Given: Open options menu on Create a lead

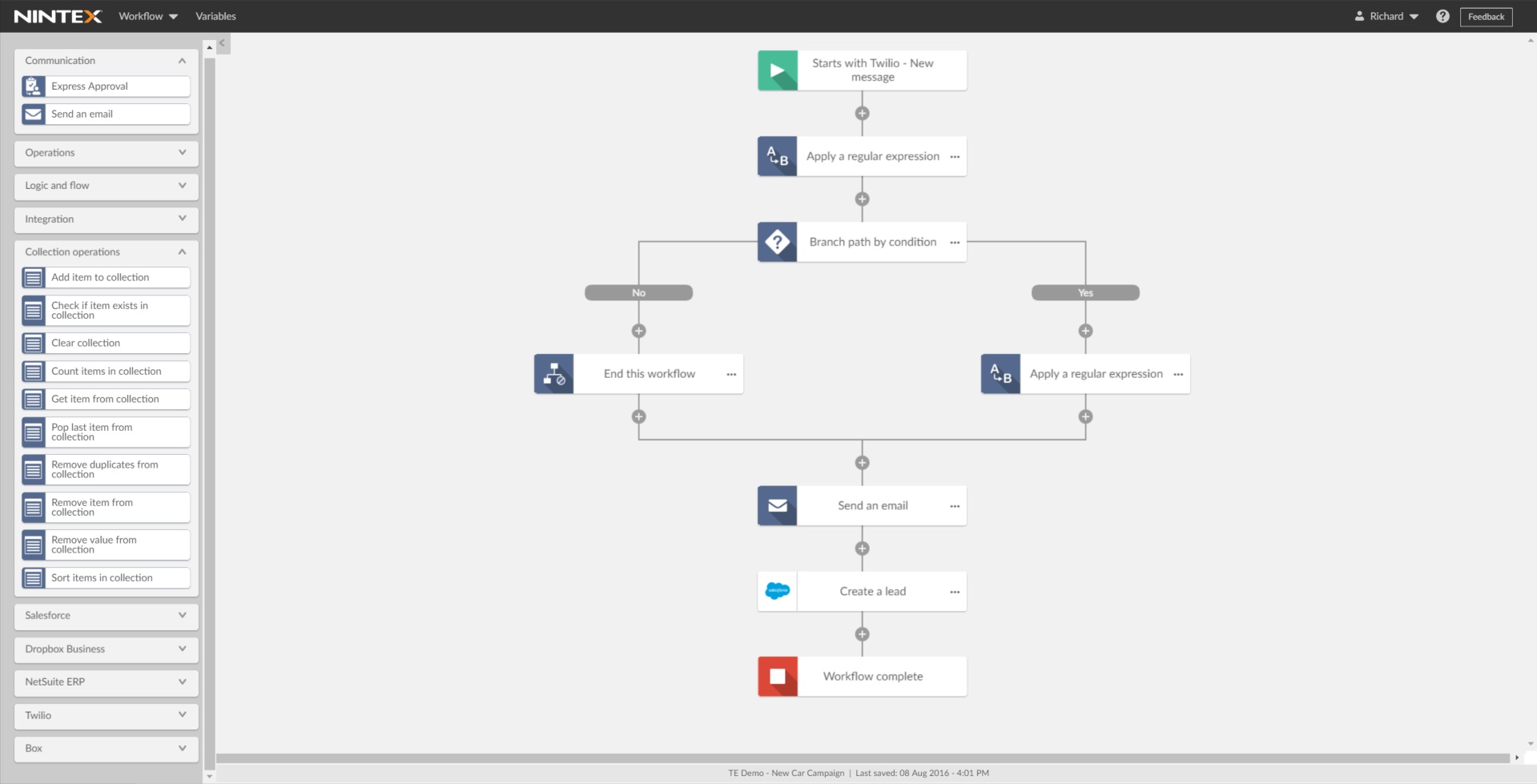Looking at the screenshot, I should coord(955,593).
